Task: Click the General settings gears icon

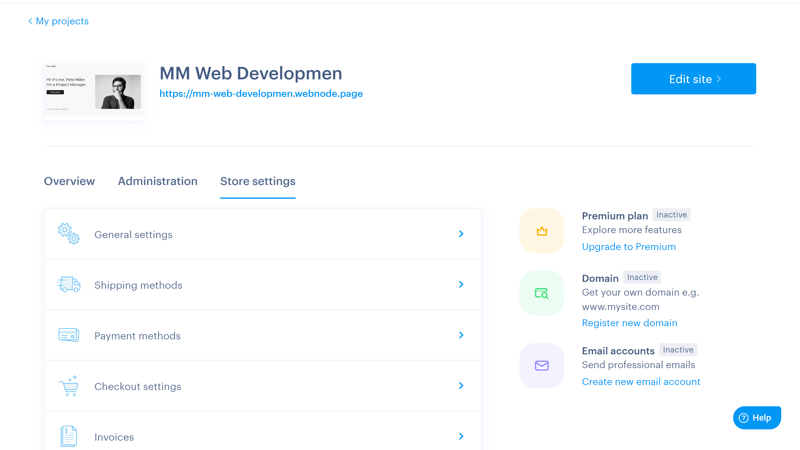Action: point(68,234)
